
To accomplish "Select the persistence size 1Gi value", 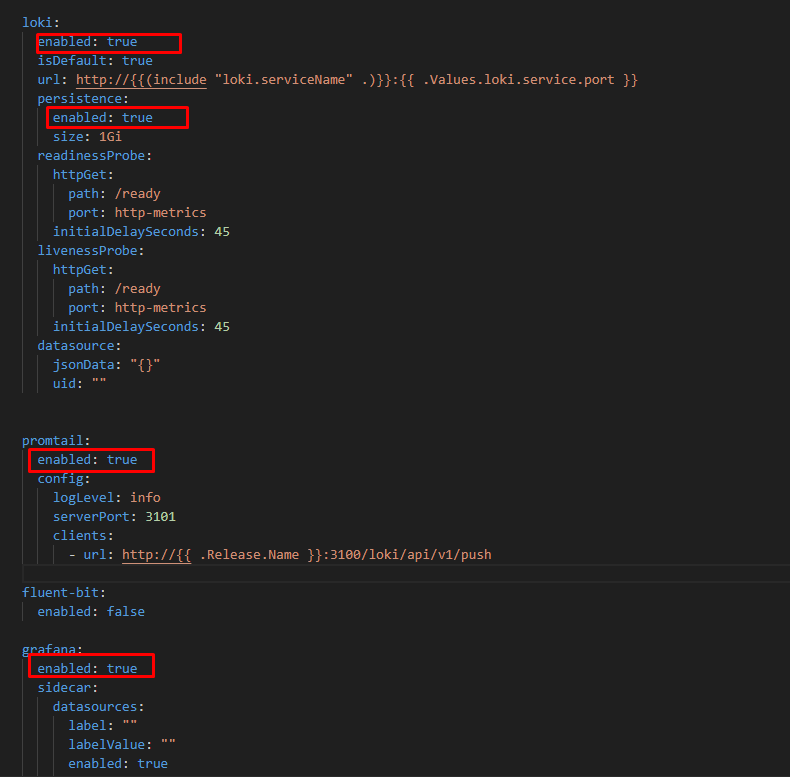I will click(x=110, y=137).
